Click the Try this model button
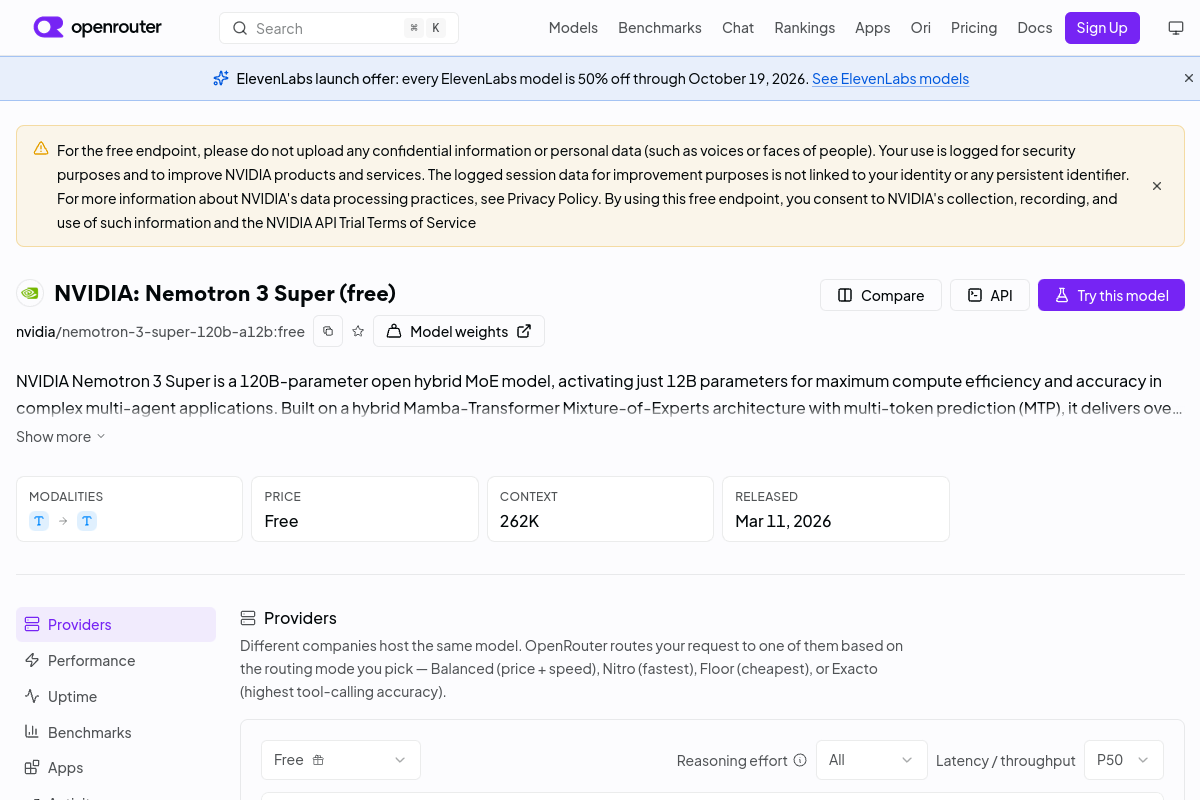This screenshot has width=1200, height=800. point(1111,295)
